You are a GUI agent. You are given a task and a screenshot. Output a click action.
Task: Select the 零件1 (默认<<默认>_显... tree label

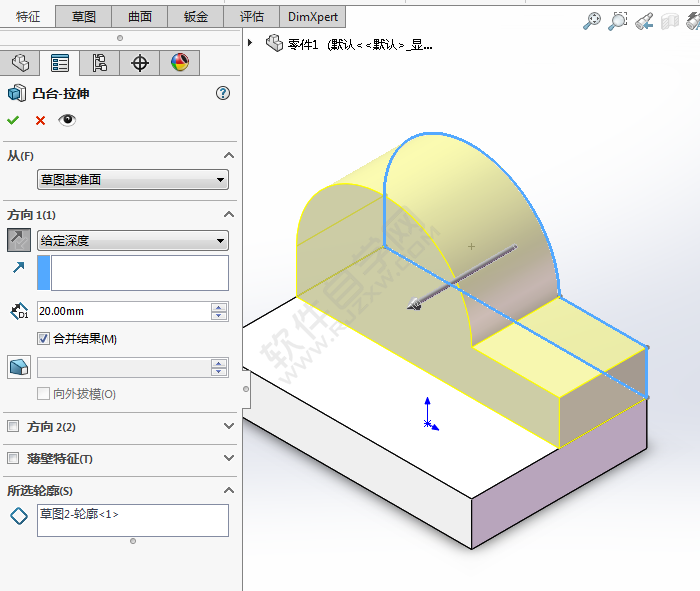coord(360,45)
